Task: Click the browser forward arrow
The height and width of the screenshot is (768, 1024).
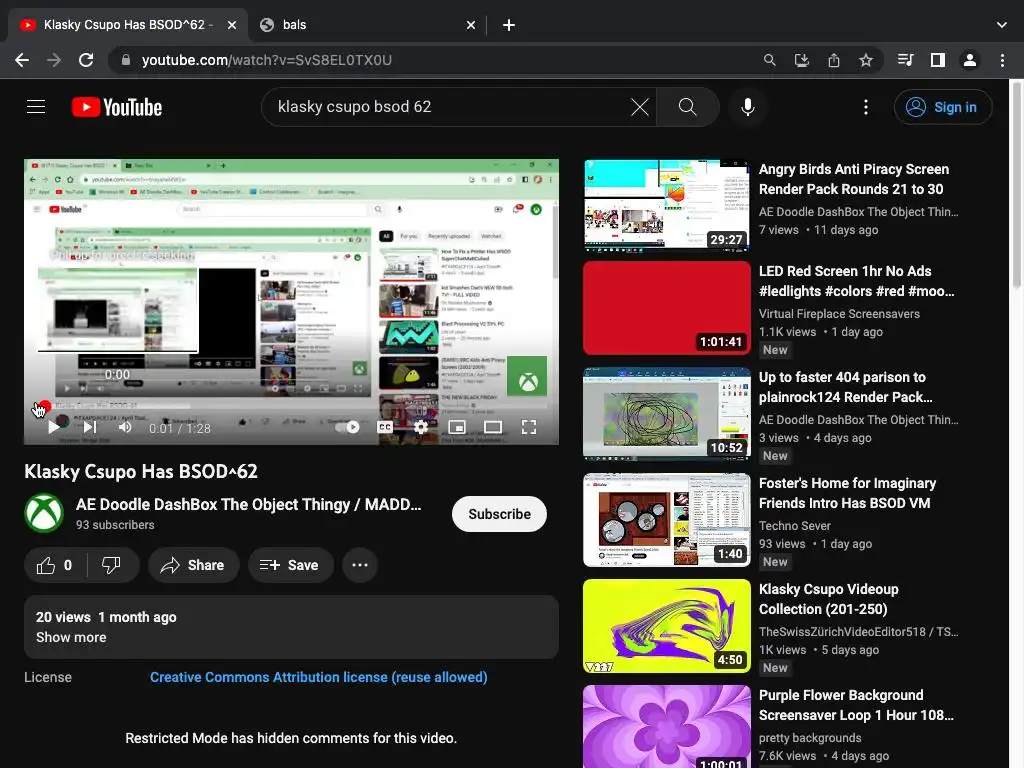Action: coord(54,60)
